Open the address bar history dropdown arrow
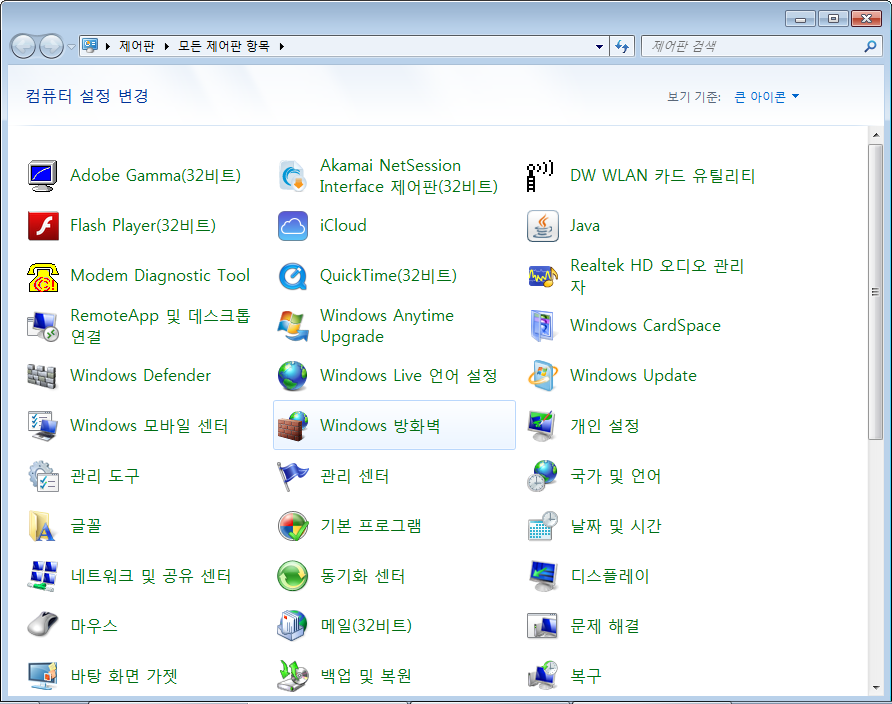Screen dimensions: 892x704 (598, 47)
